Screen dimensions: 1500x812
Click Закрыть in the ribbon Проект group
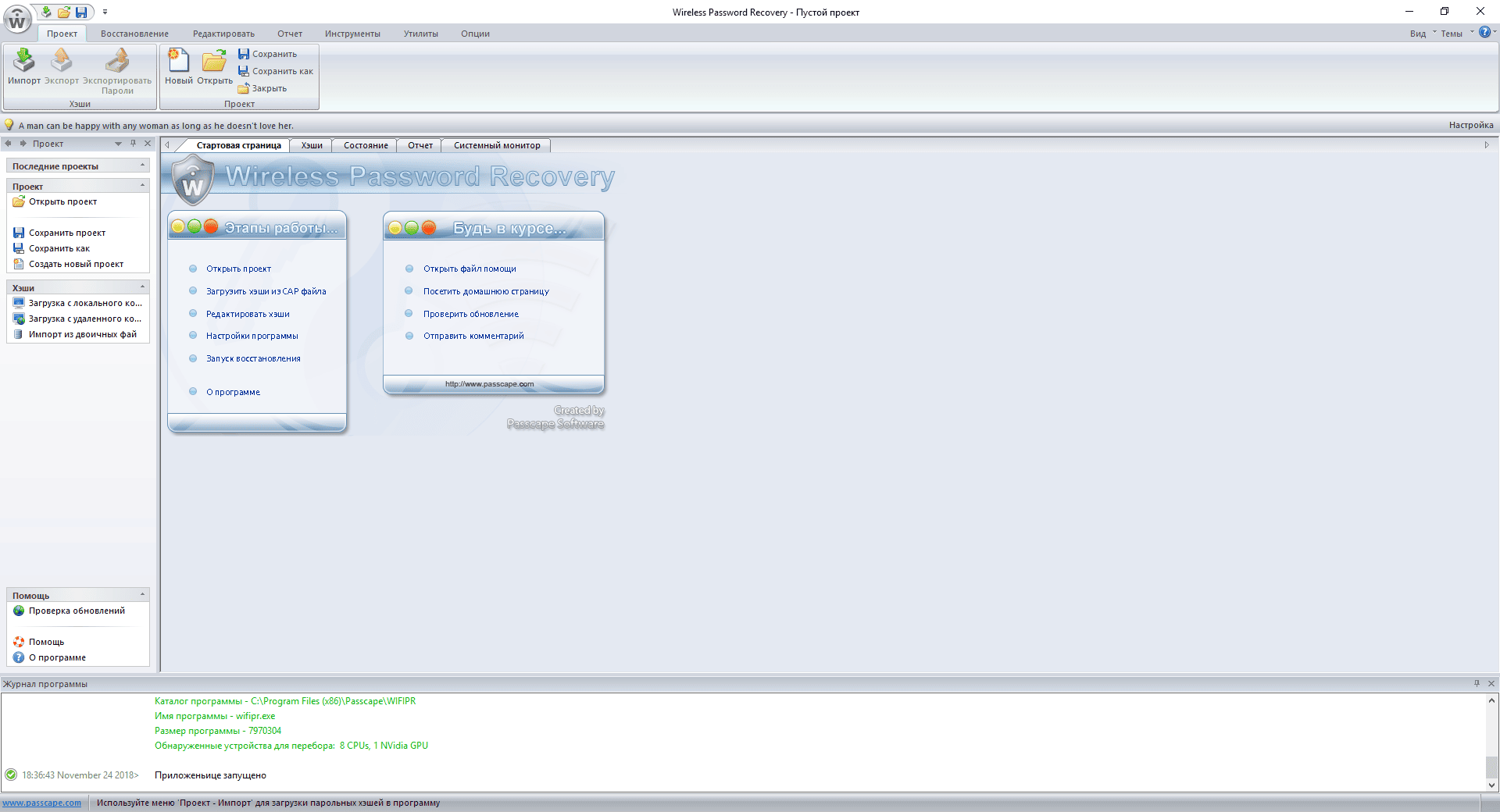point(262,88)
